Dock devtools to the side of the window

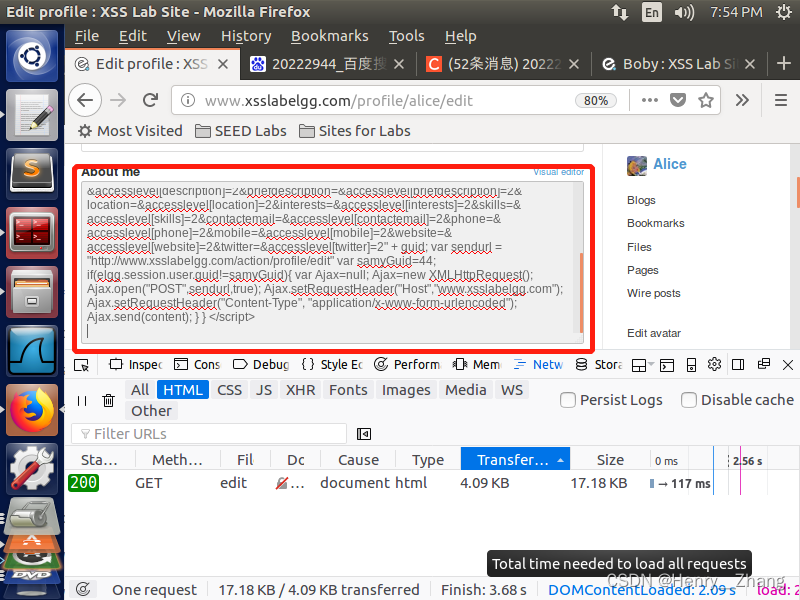pos(738,364)
